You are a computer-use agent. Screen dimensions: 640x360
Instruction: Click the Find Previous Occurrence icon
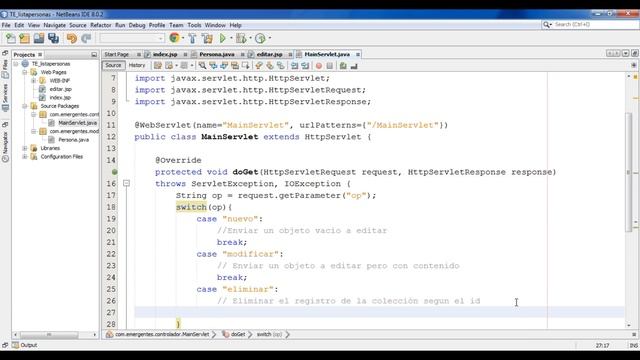pyautogui.click(x=213, y=66)
